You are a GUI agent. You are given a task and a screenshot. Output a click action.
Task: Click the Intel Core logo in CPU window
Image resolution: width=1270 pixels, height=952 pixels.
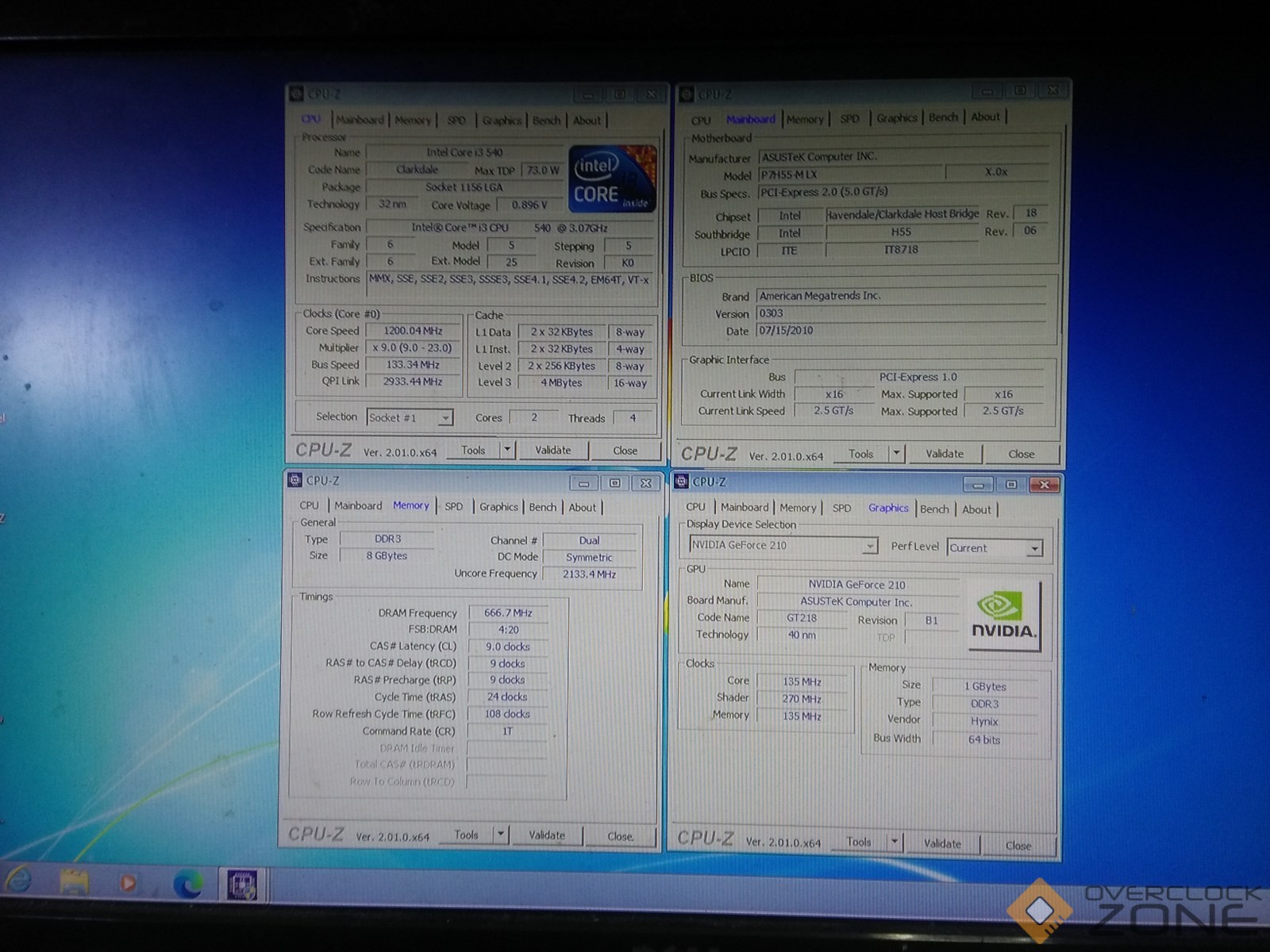612,179
